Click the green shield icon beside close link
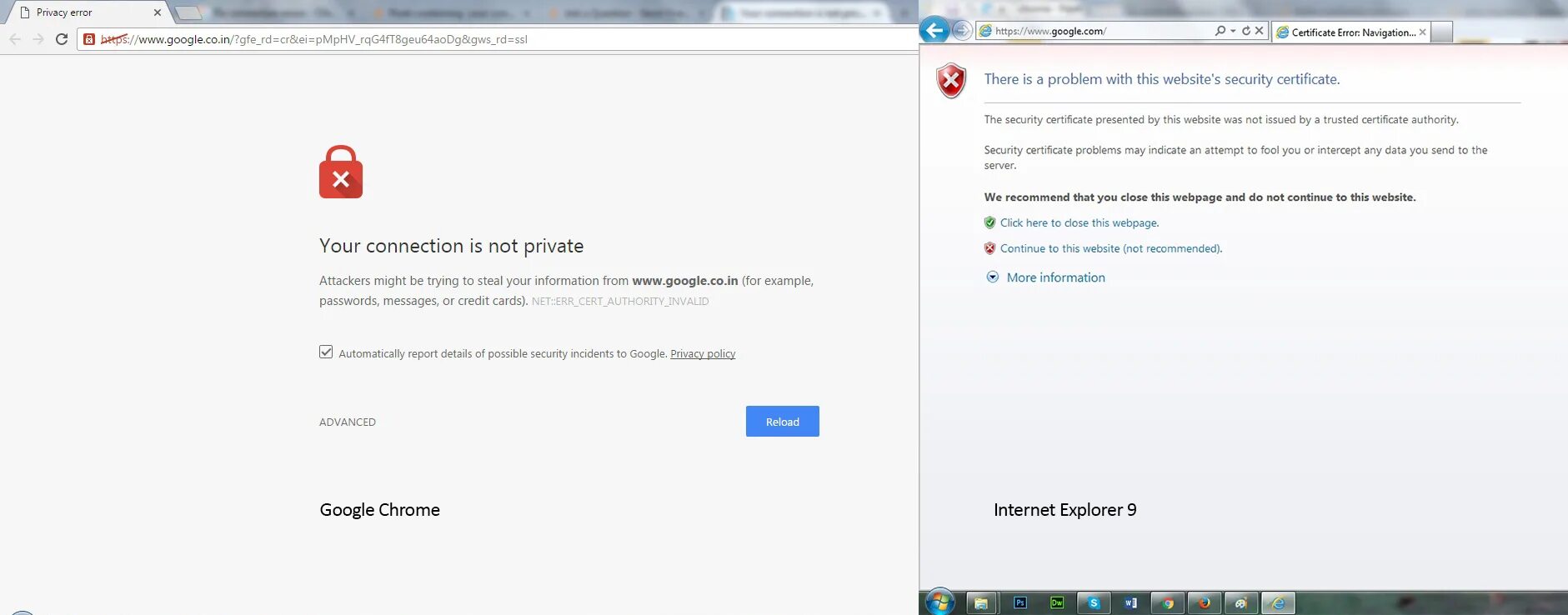Viewport: 1568px width, 615px height. coord(989,222)
